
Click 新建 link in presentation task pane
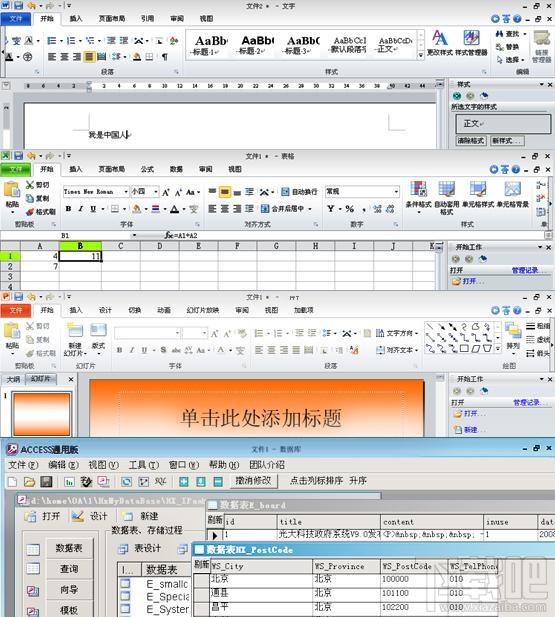pyautogui.click(x=470, y=430)
